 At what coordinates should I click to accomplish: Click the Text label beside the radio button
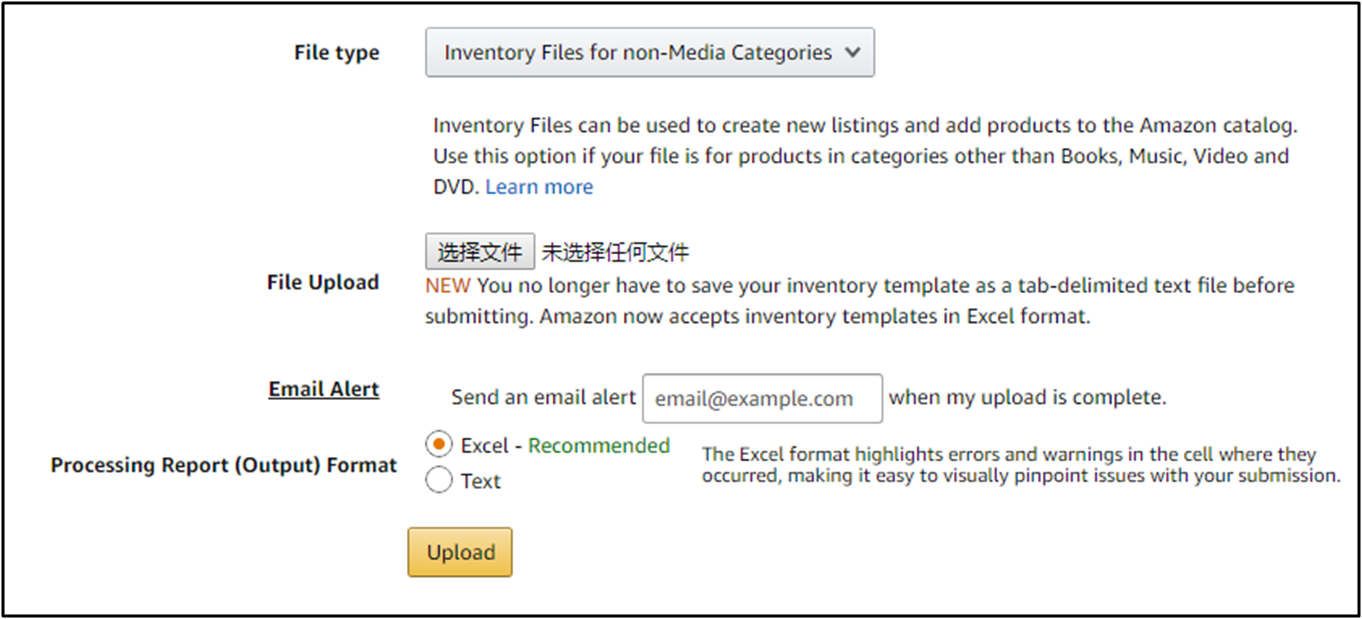point(481,481)
